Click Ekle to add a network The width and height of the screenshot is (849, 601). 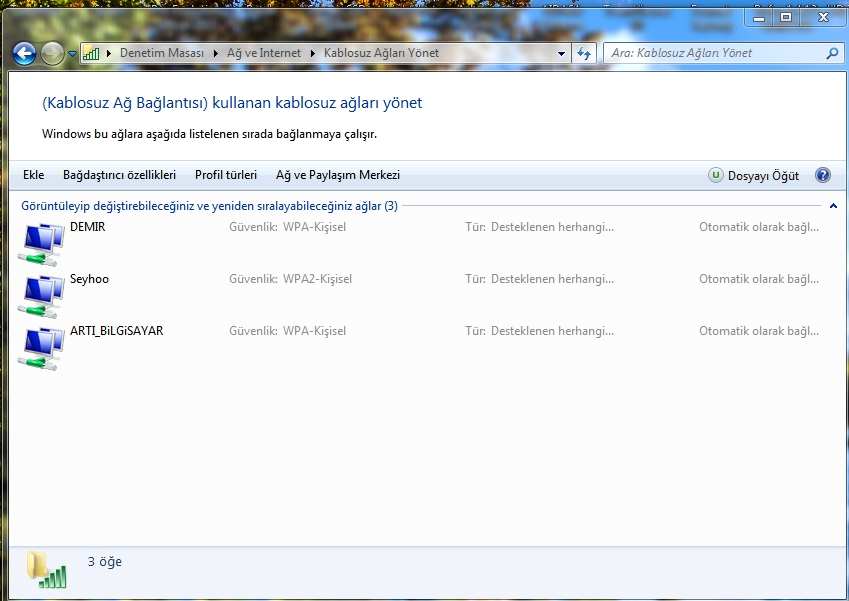(34, 175)
